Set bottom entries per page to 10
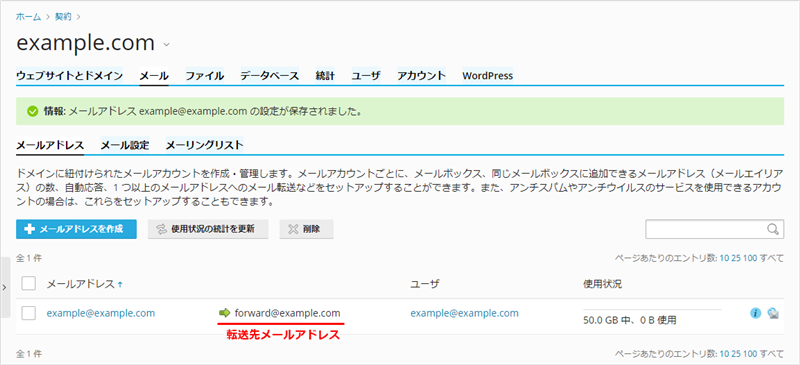800x365 pixels. [724, 353]
